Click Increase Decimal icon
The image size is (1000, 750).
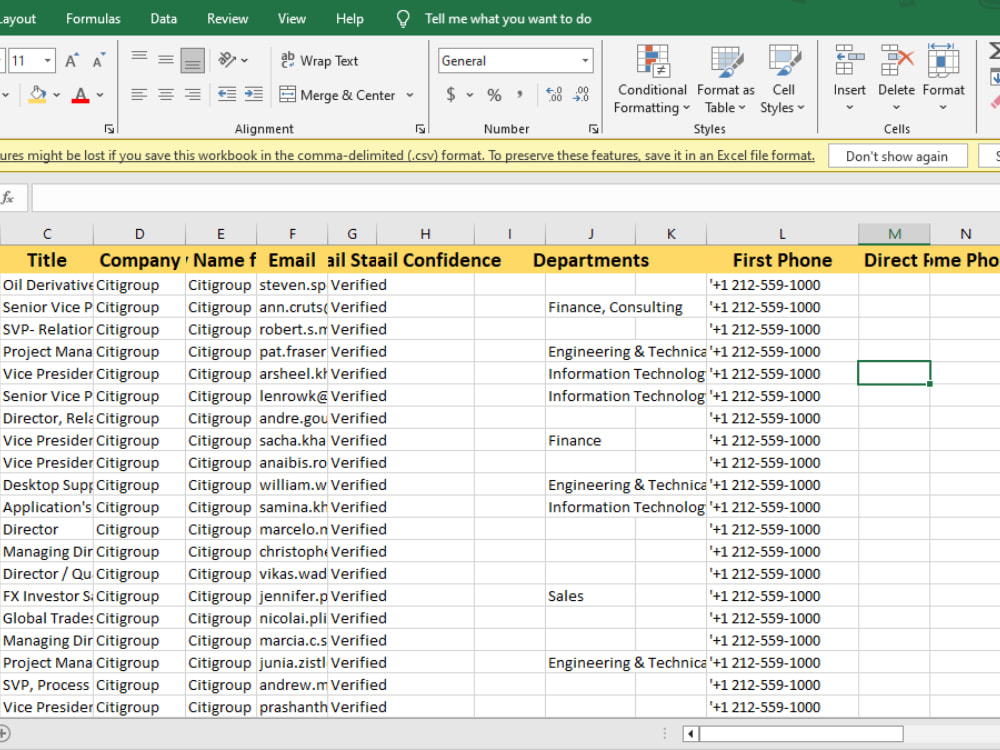[x=554, y=95]
